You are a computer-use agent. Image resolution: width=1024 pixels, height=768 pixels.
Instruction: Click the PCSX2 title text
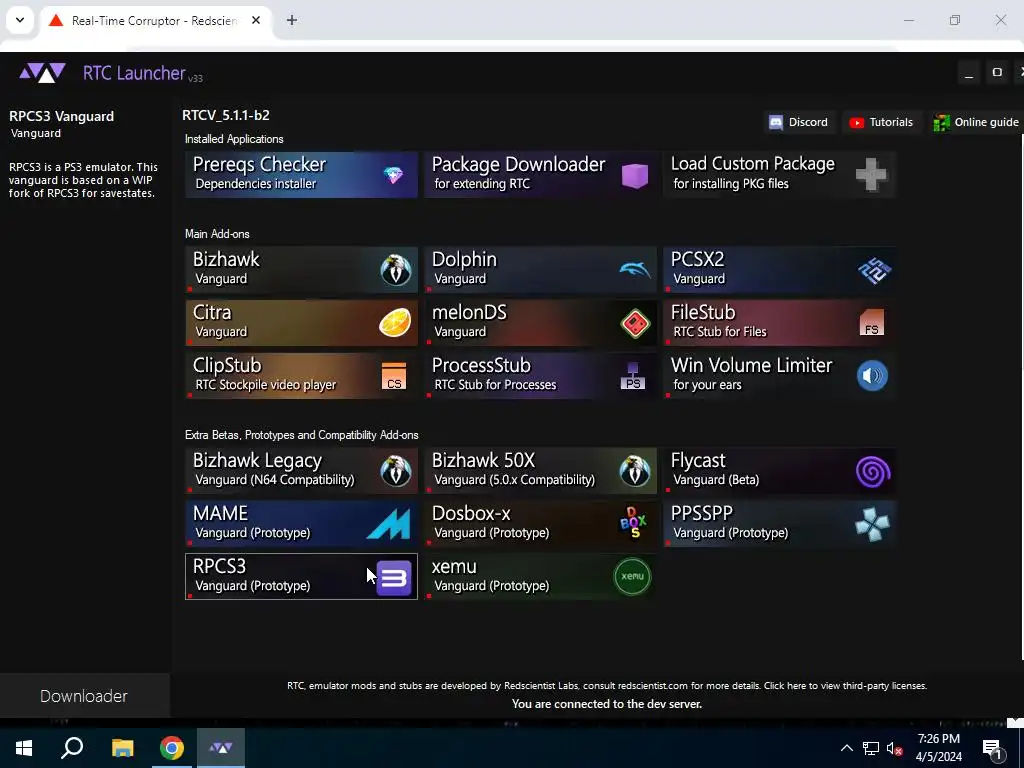[x=697, y=259]
